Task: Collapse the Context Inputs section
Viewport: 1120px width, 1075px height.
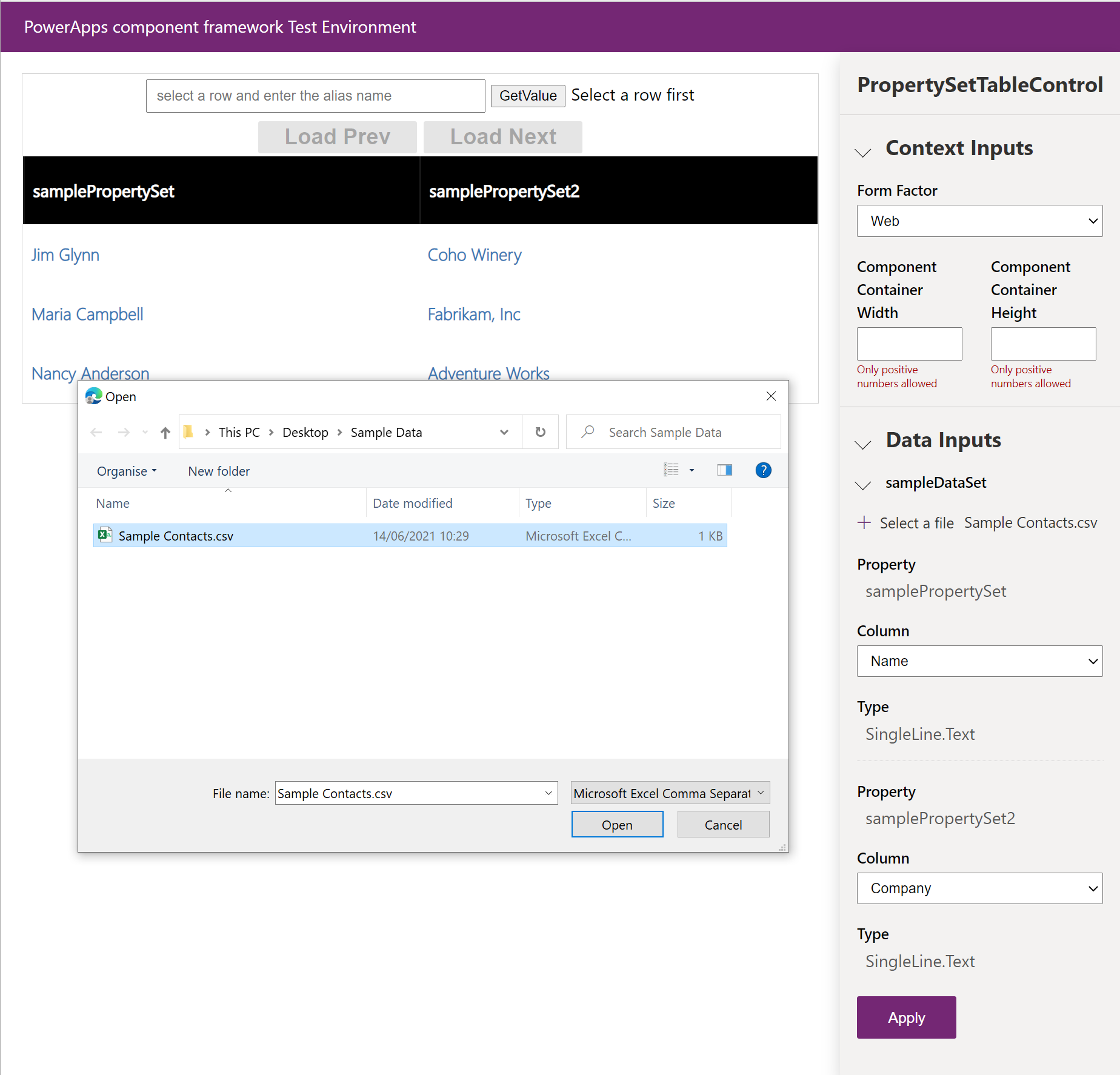Action: [863, 151]
